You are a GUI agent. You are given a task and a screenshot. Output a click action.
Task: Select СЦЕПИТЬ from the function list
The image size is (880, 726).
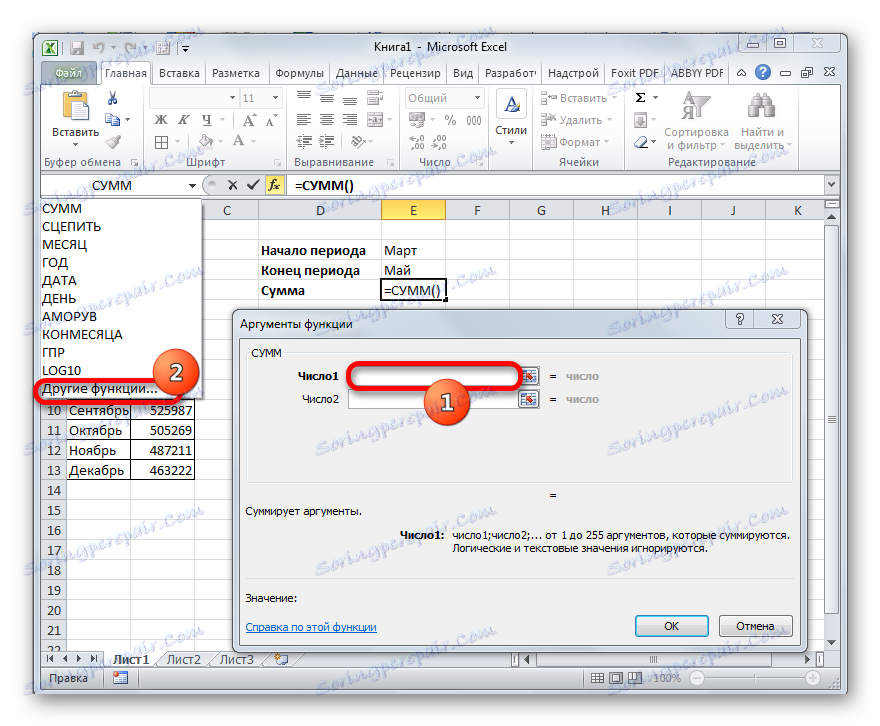pos(121,227)
